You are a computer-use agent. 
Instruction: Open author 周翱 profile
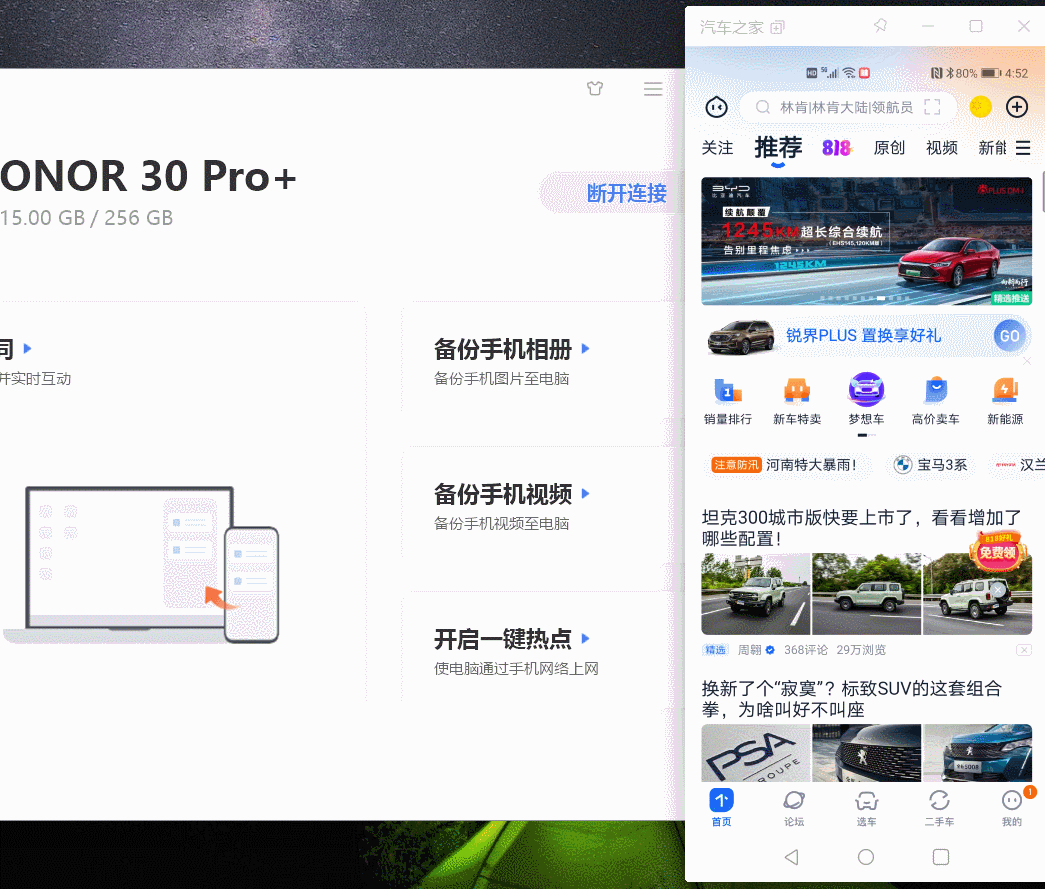pyautogui.click(x=749, y=650)
